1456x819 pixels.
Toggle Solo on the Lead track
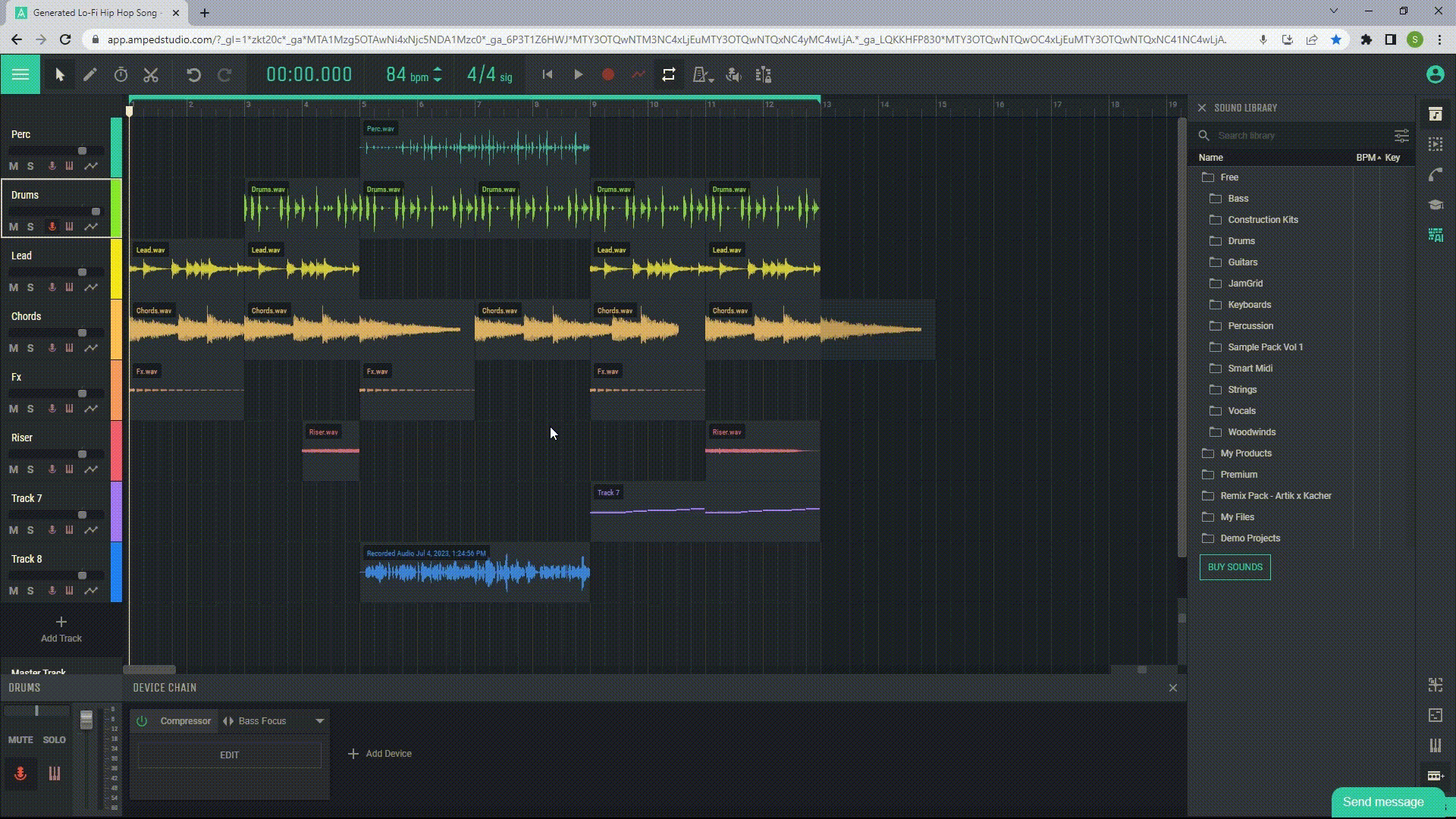[x=30, y=287]
